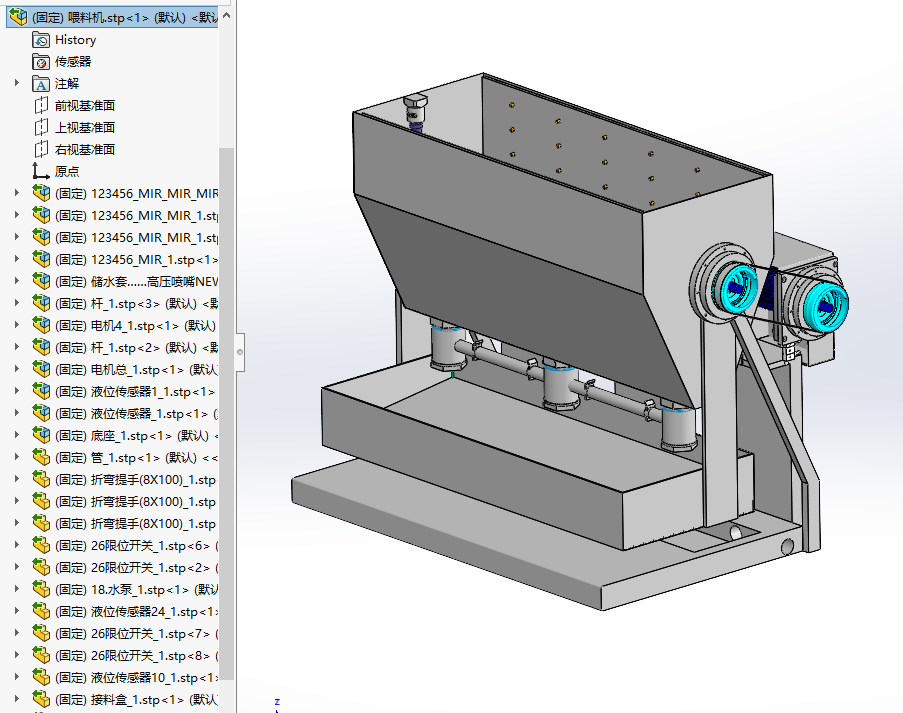The height and width of the screenshot is (713, 903).
Task: Expand the 123456_MIR_MIR_MIR component
Action: click(17, 193)
